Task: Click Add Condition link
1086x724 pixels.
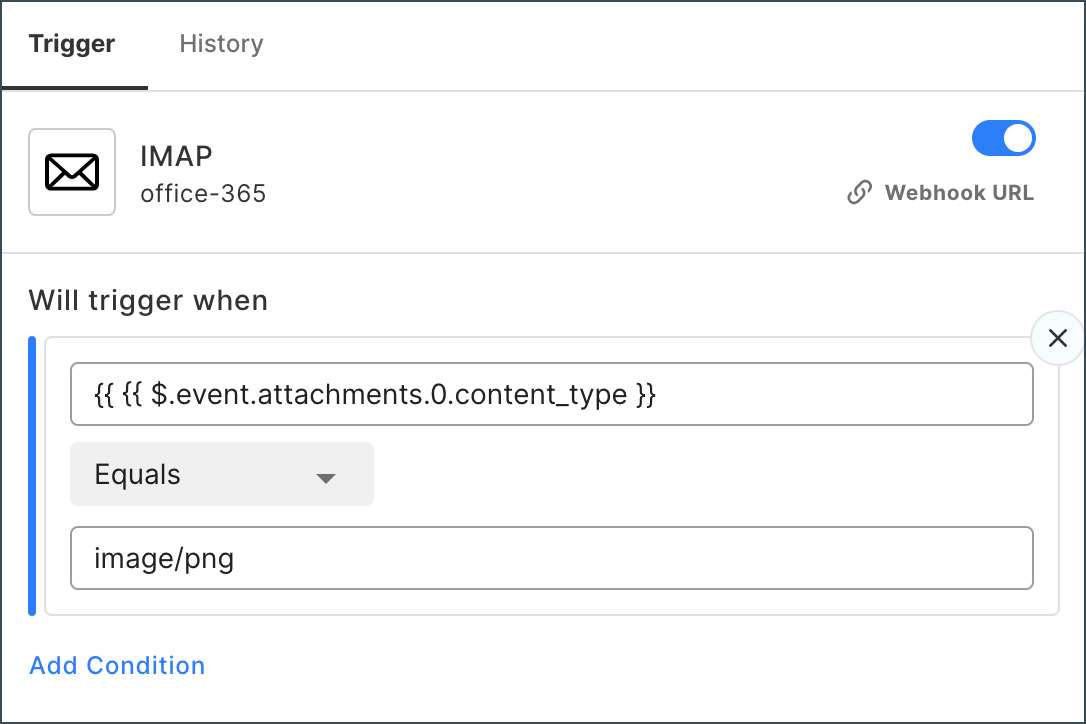Action: click(x=117, y=666)
